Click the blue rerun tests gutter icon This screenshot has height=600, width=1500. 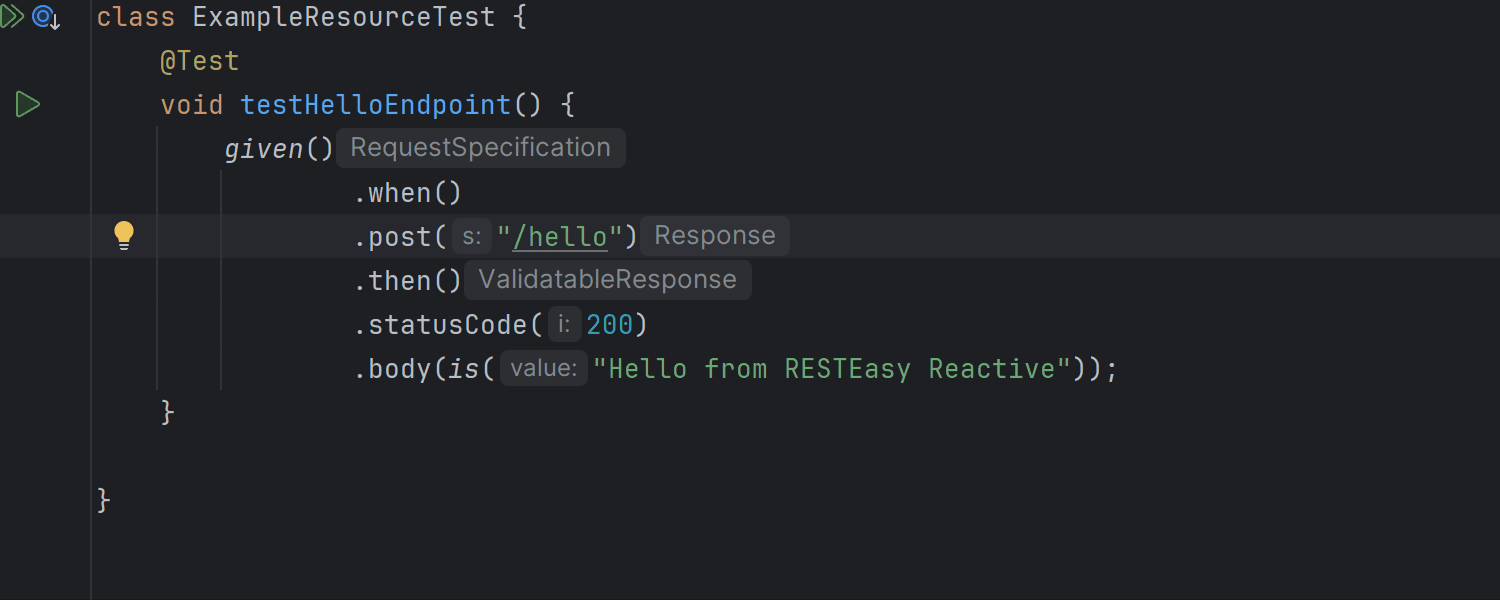[44, 16]
